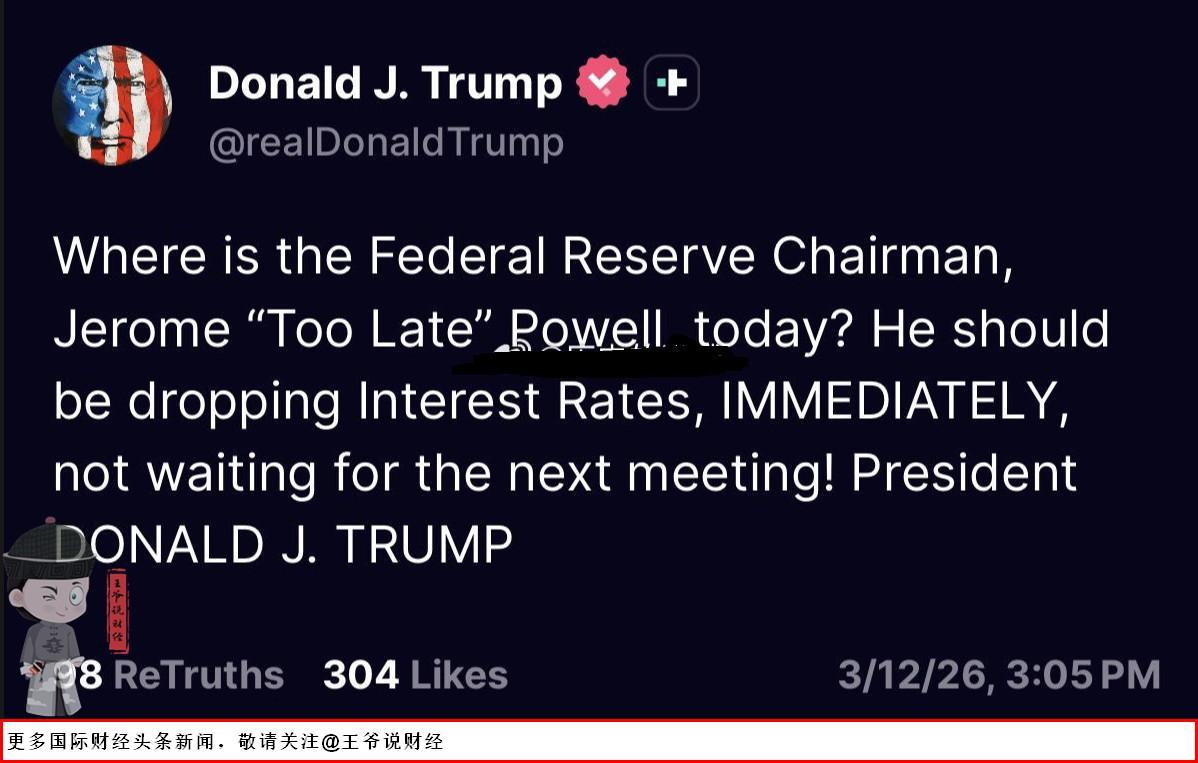Click the red vertical seal stamp
Screen dimensions: 1198x763
118,609
